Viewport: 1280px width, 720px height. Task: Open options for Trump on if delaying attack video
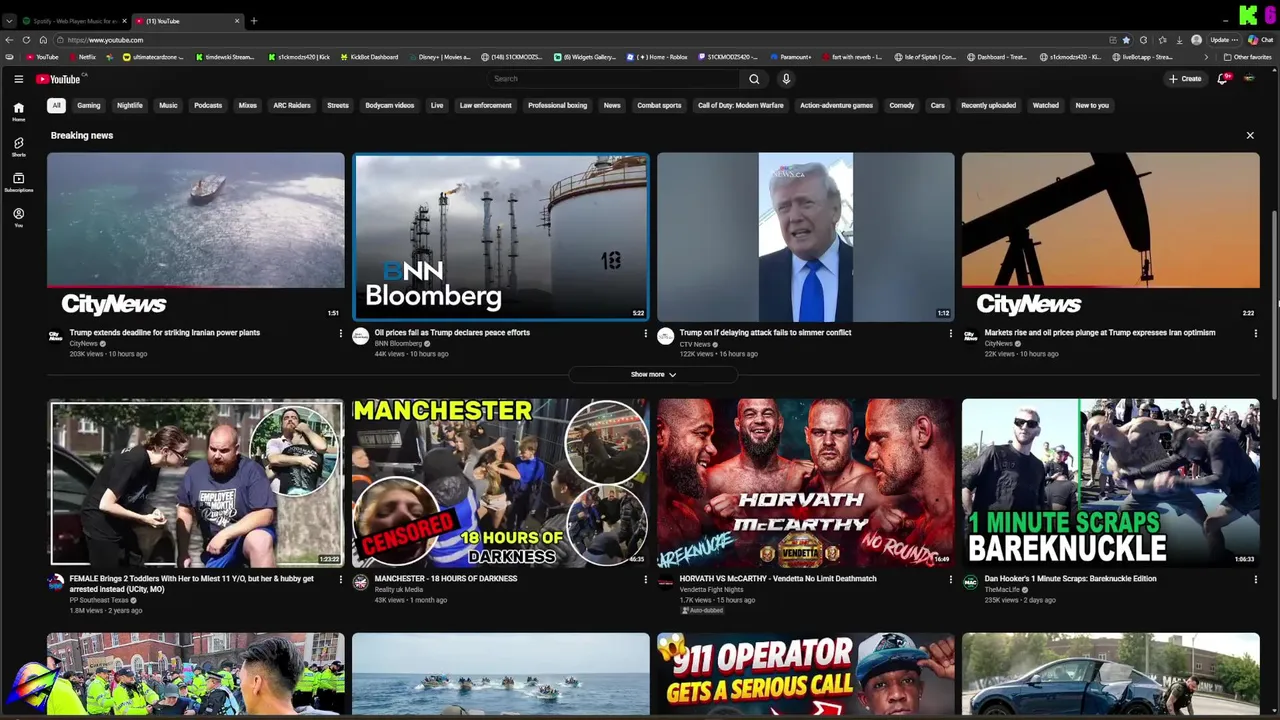pos(950,333)
